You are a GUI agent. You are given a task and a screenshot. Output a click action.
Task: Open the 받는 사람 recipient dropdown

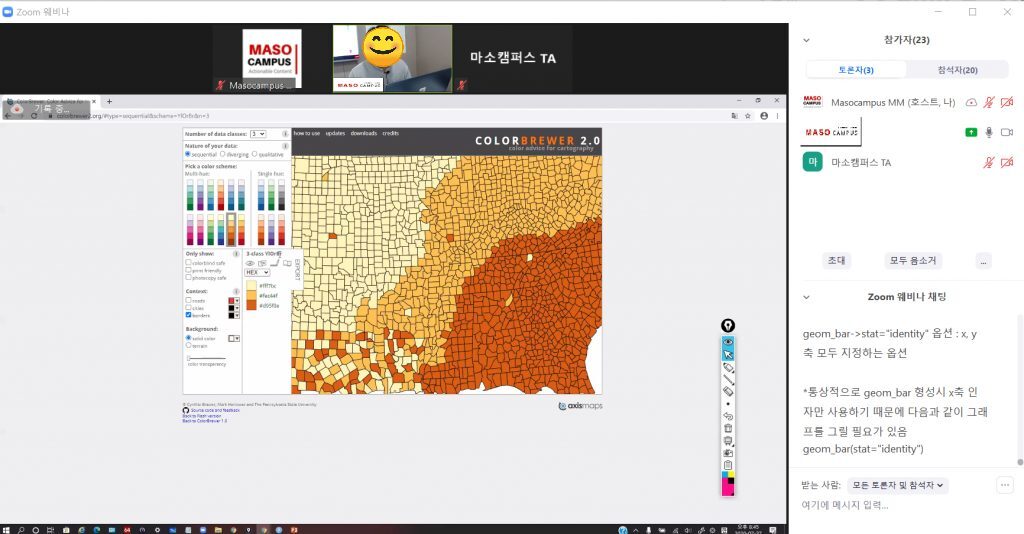coord(896,485)
